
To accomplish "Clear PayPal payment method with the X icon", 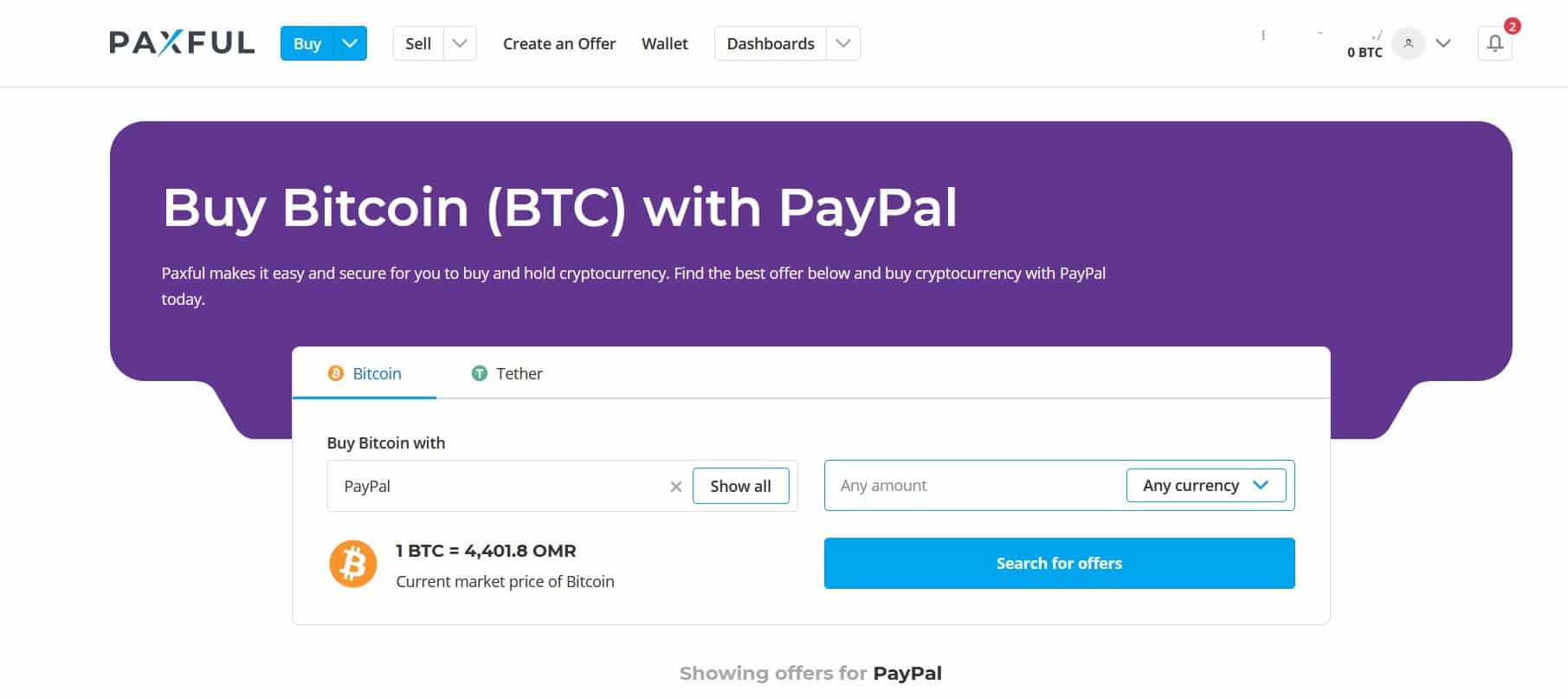I will click(x=675, y=486).
